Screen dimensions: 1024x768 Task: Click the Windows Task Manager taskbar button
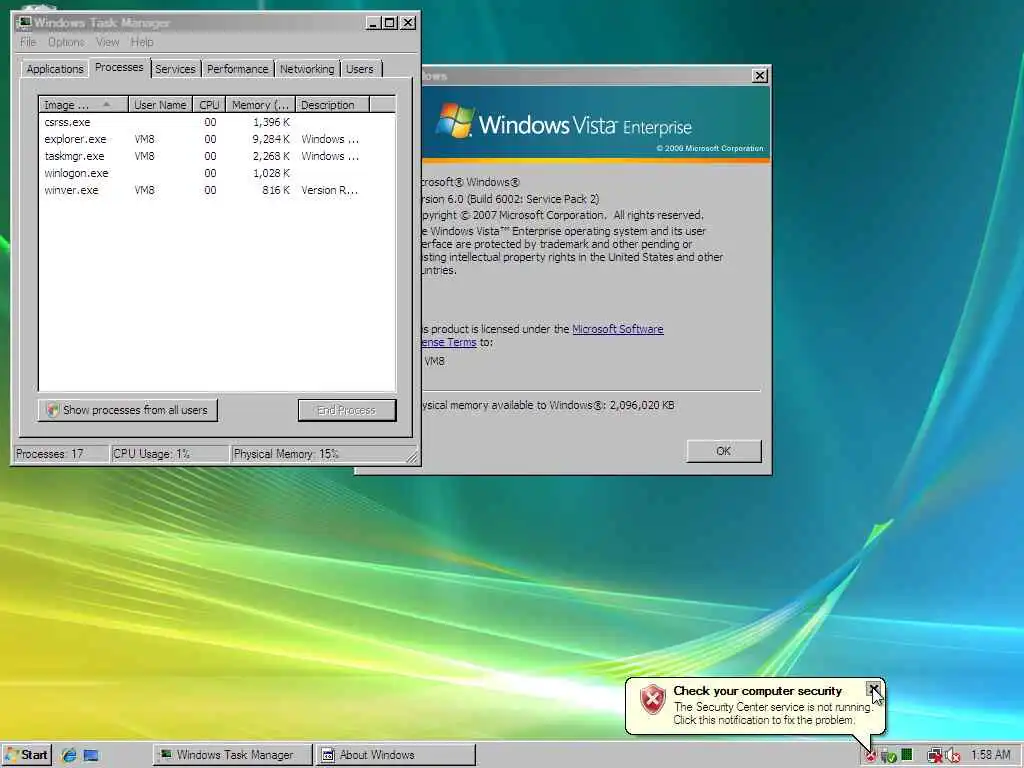(233, 755)
